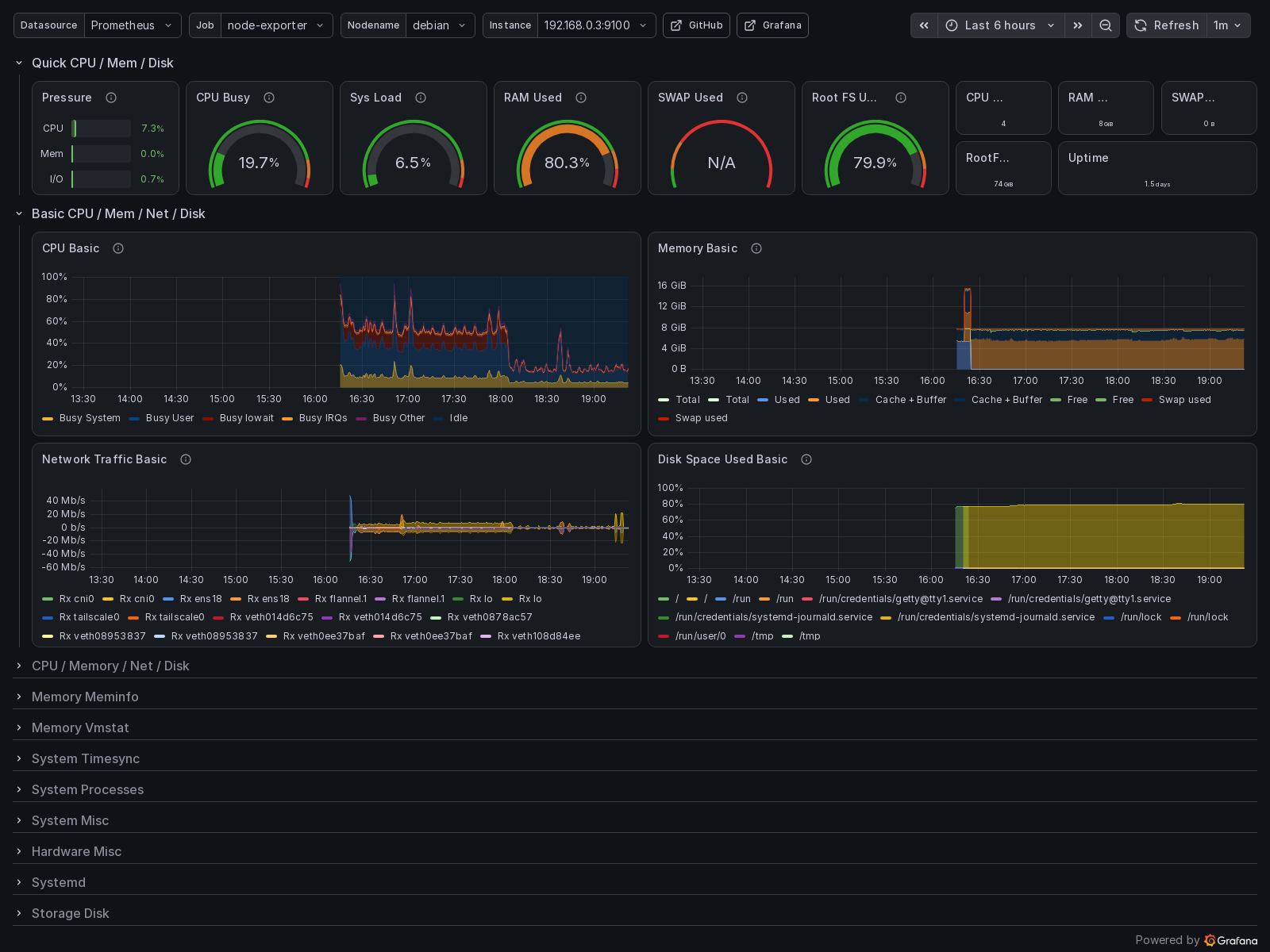Viewport: 1270px width, 952px height.
Task: Click the SWAP Used N/A gauge
Action: (x=721, y=155)
